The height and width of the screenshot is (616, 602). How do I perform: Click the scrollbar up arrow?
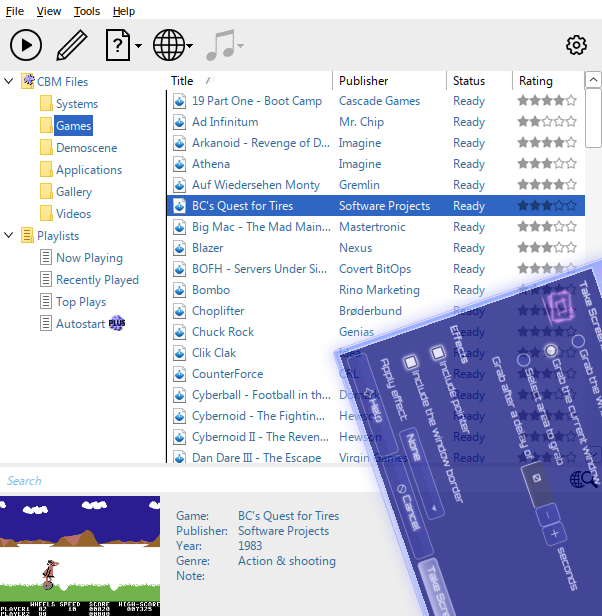click(x=593, y=80)
